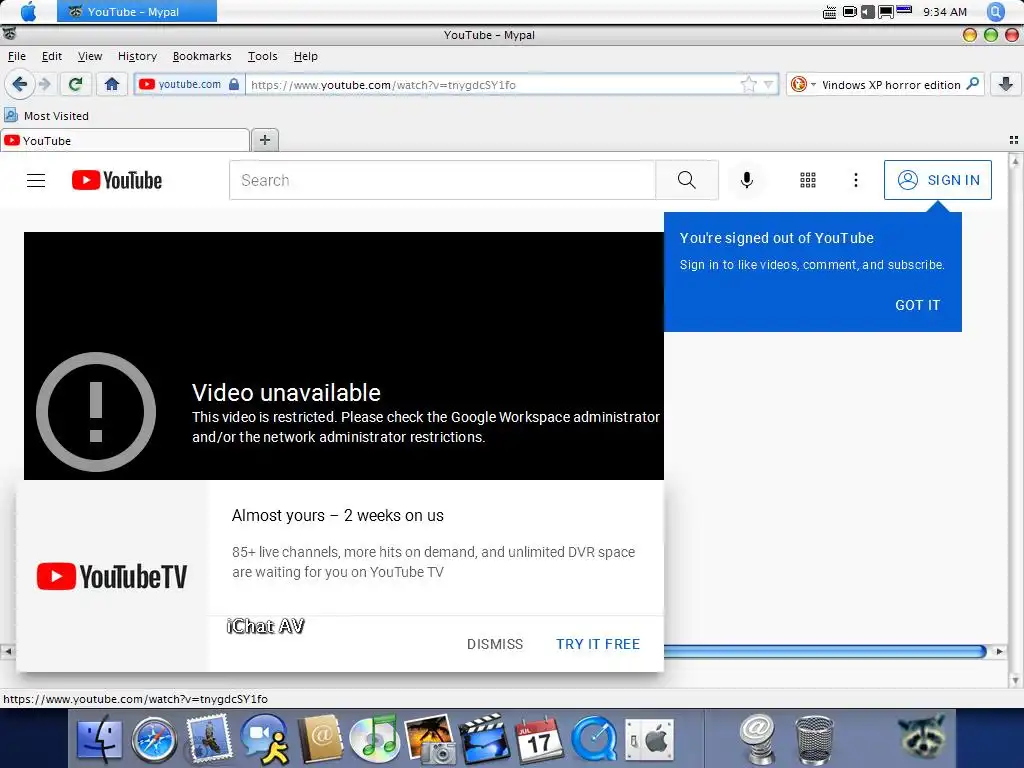Open Address Book in the dock
Viewport: 1024px width, 768px height.
point(320,741)
